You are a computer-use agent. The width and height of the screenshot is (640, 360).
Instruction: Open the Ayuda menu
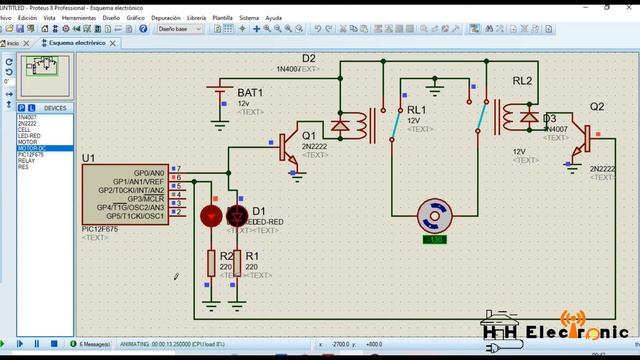tap(273, 18)
